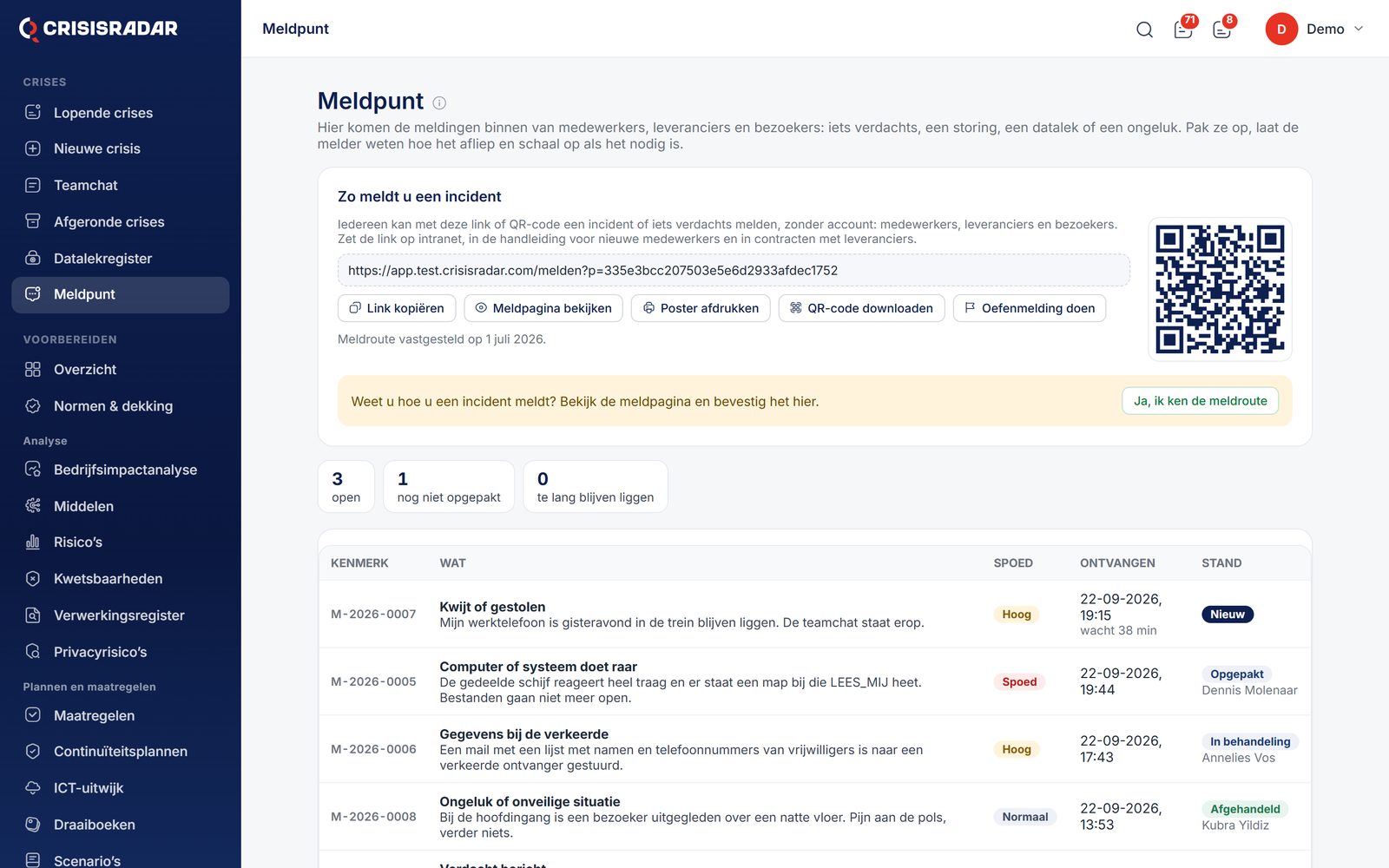
Task: Click the Lopende crises sidebar icon
Action: pos(33,112)
